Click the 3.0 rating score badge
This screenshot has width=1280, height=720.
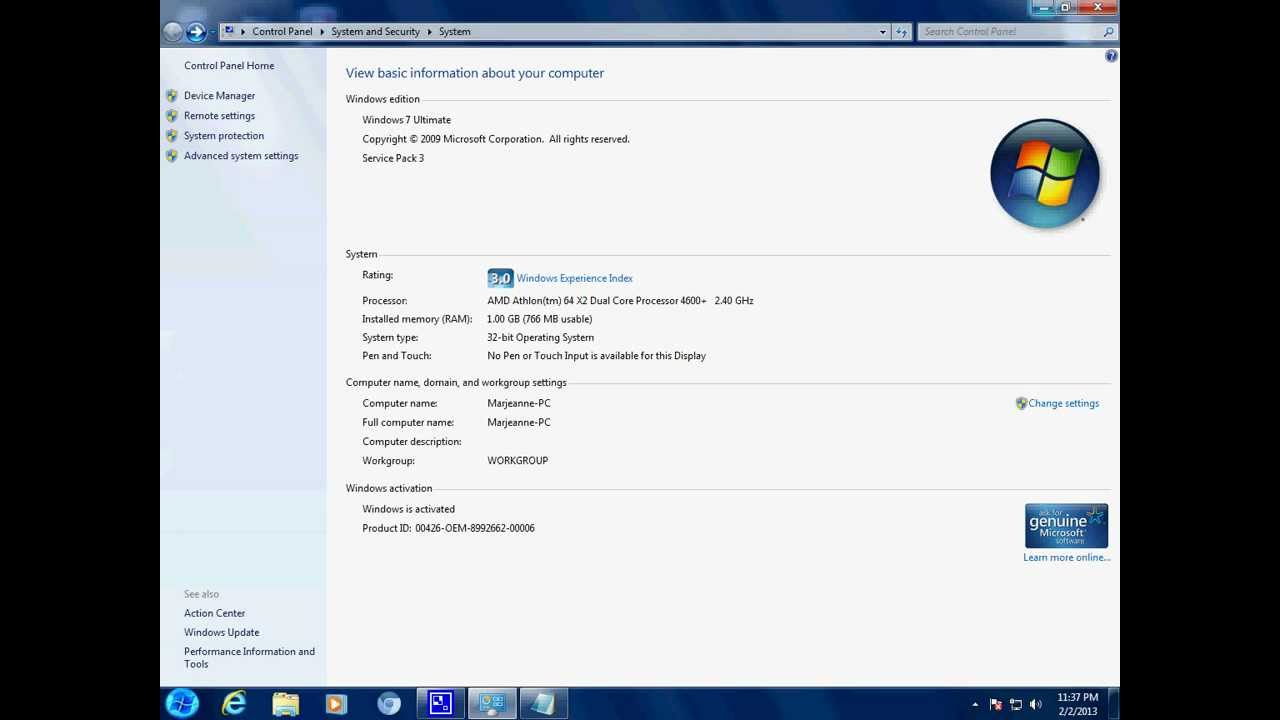pyautogui.click(x=500, y=278)
